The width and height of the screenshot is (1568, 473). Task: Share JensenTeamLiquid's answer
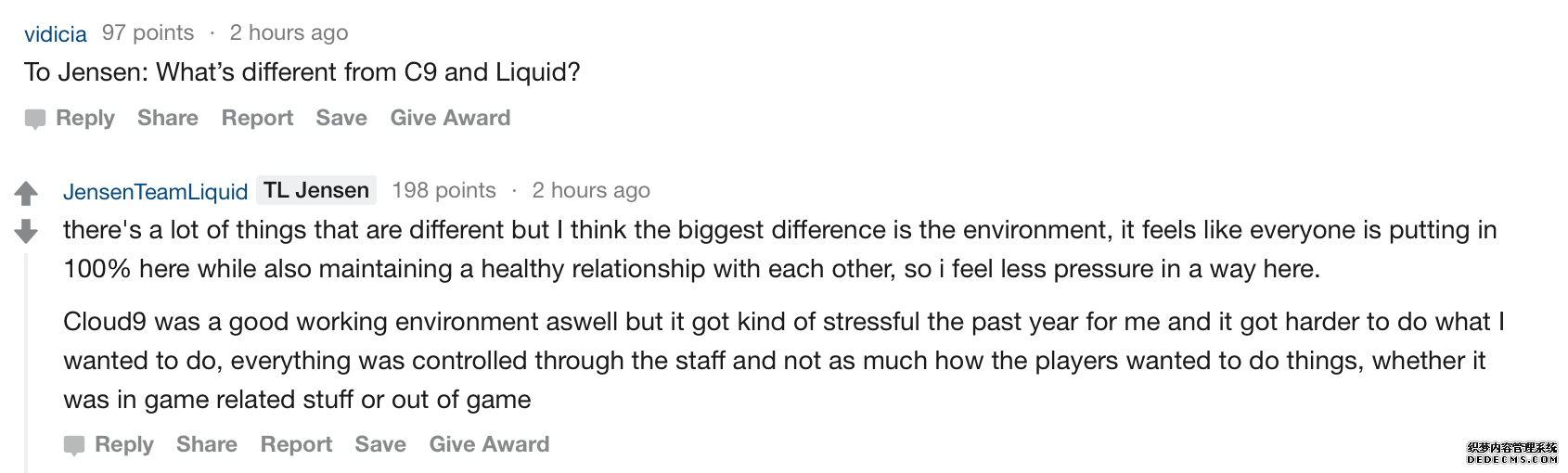pos(207,444)
